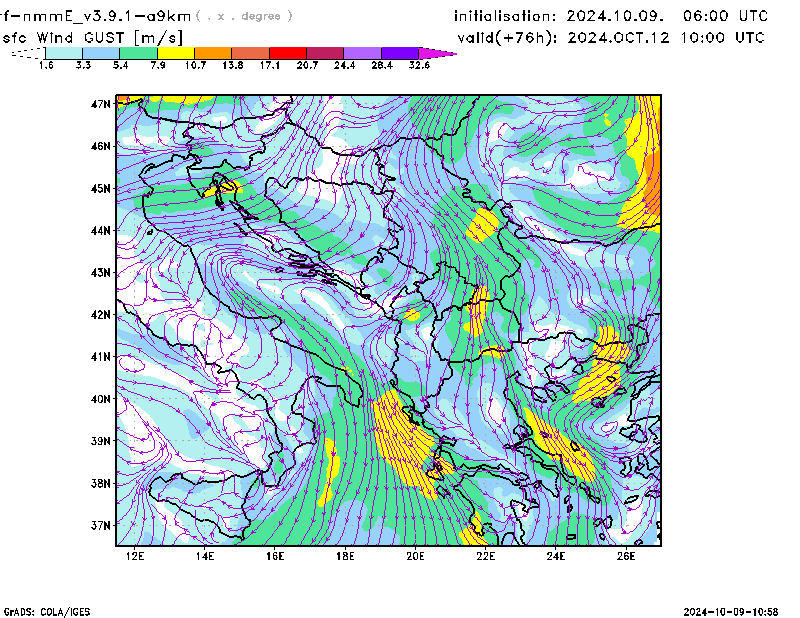Click the legend value 28.4
The height and width of the screenshot is (618, 800).
(382, 65)
